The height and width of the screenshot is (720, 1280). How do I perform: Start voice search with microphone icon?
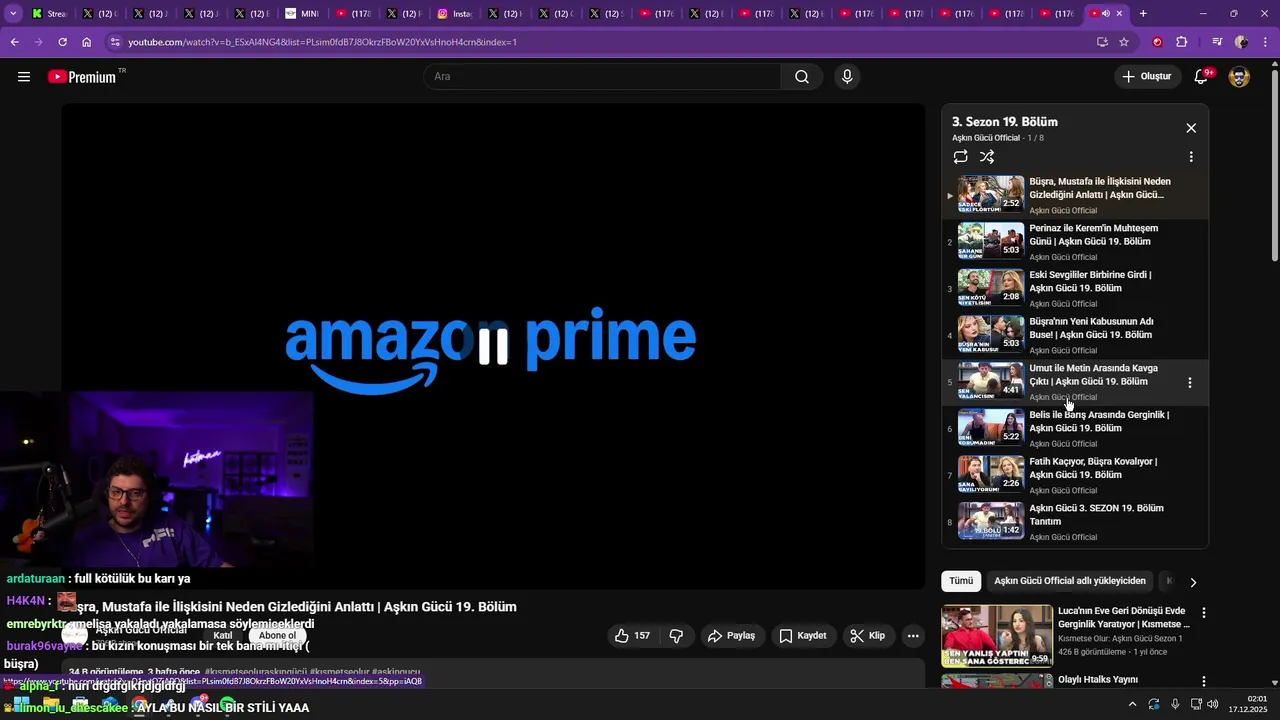847,77
